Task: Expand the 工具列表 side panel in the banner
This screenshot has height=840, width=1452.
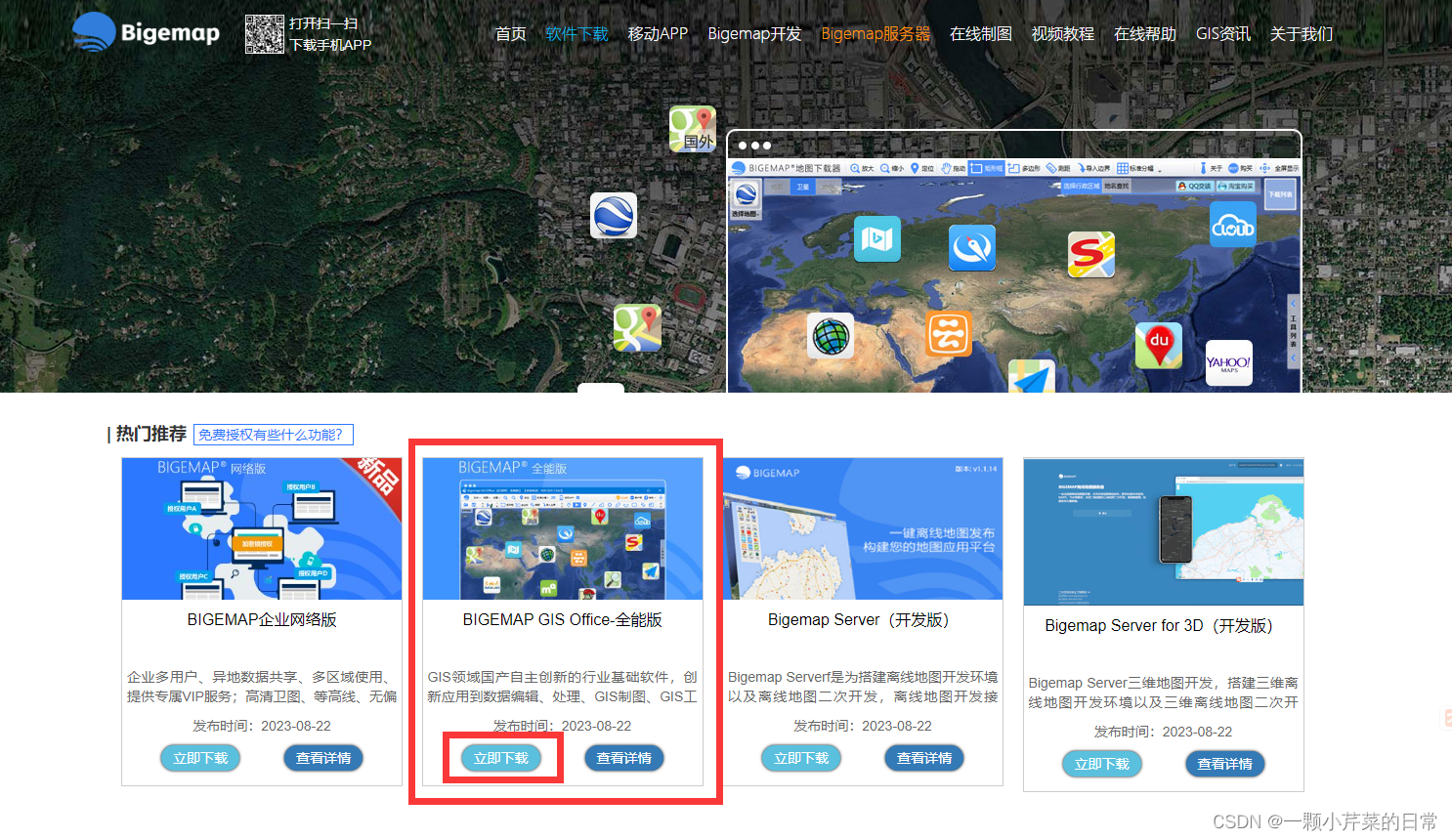Action: pyautogui.click(x=1293, y=332)
